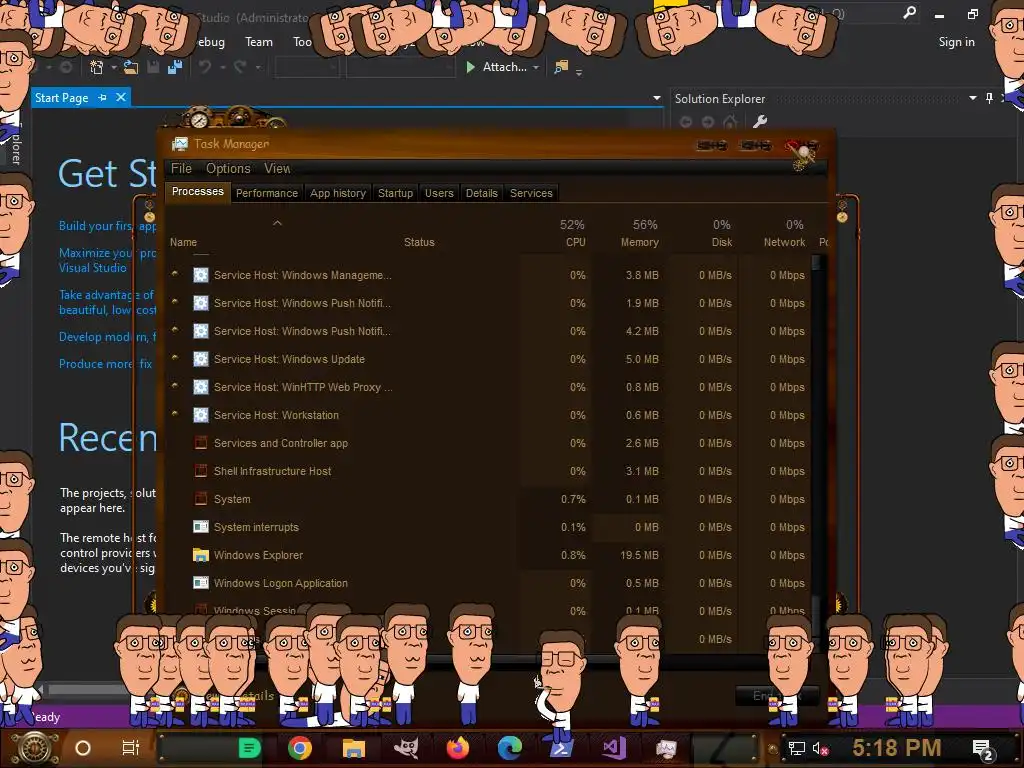Open the document tabs overflow dropdown

[x=657, y=98]
